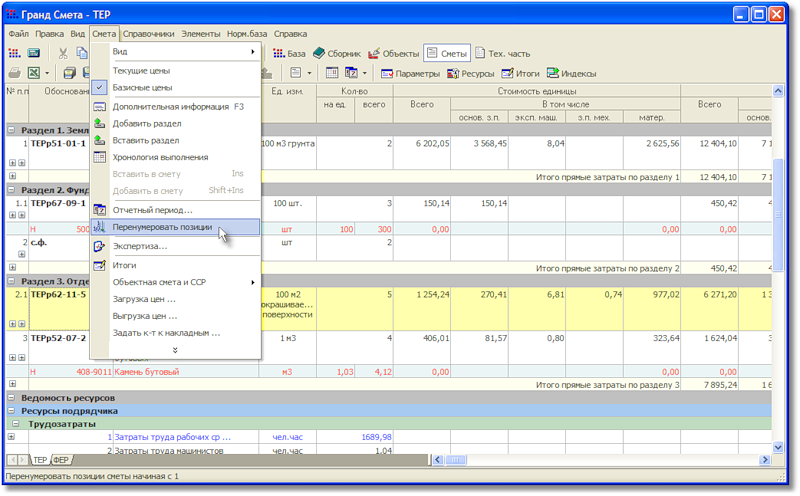Image resolution: width=800 pixels, height=496 pixels.
Task: Collapse Раздел 3 section
Action: (x=11, y=281)
